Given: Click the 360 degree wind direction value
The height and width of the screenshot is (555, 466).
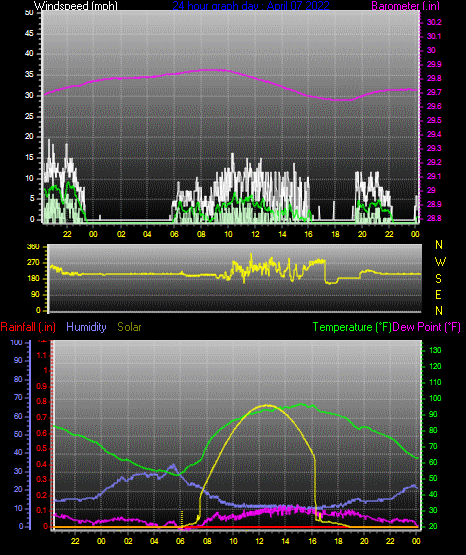Looking at the screenshot, I should [x=33, y=247].
